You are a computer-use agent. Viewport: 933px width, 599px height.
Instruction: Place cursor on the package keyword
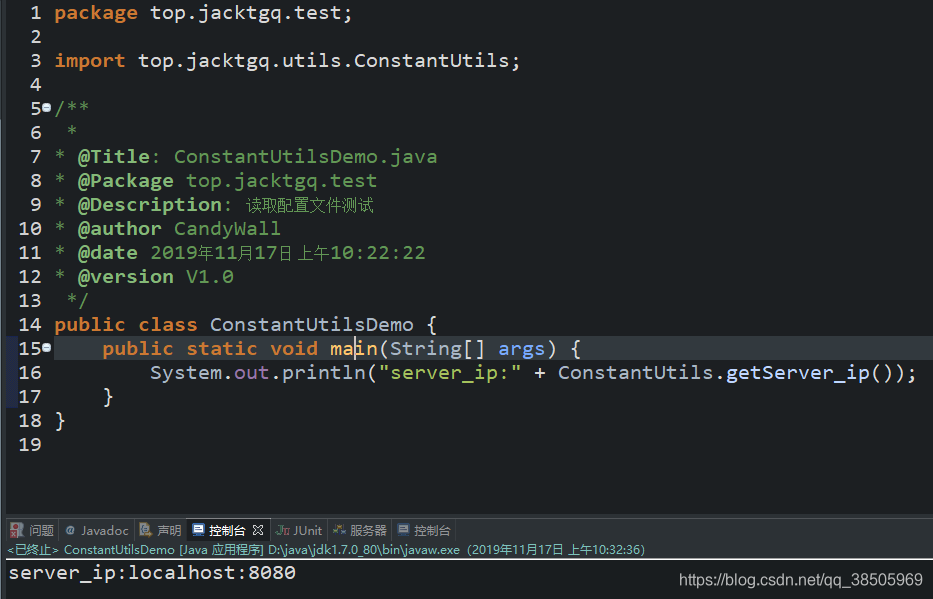pyautogui.click(x=96, y=13)
